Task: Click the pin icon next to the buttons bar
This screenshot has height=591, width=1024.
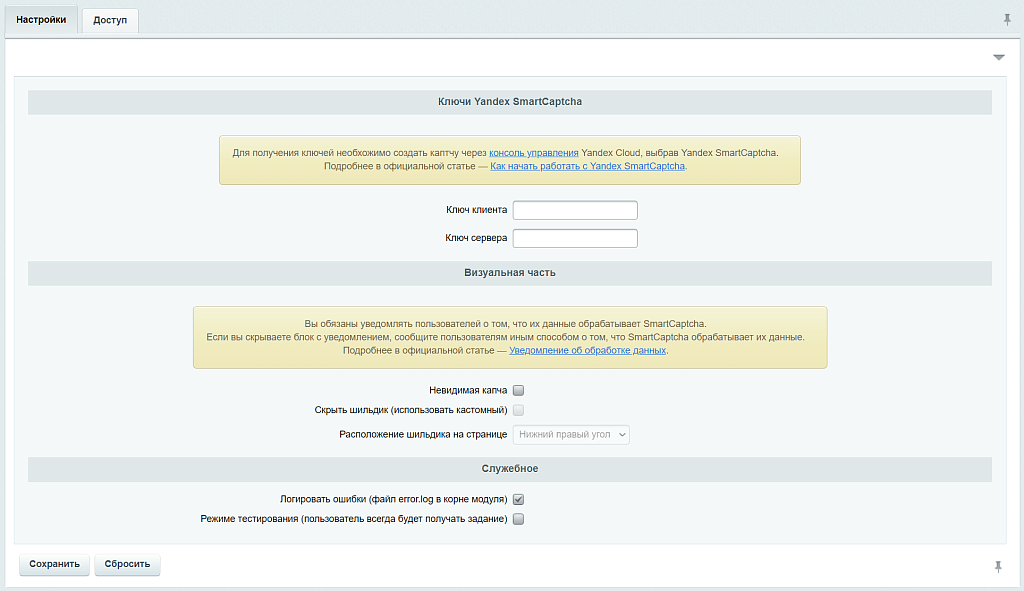Action: click(x=997, y=565)
